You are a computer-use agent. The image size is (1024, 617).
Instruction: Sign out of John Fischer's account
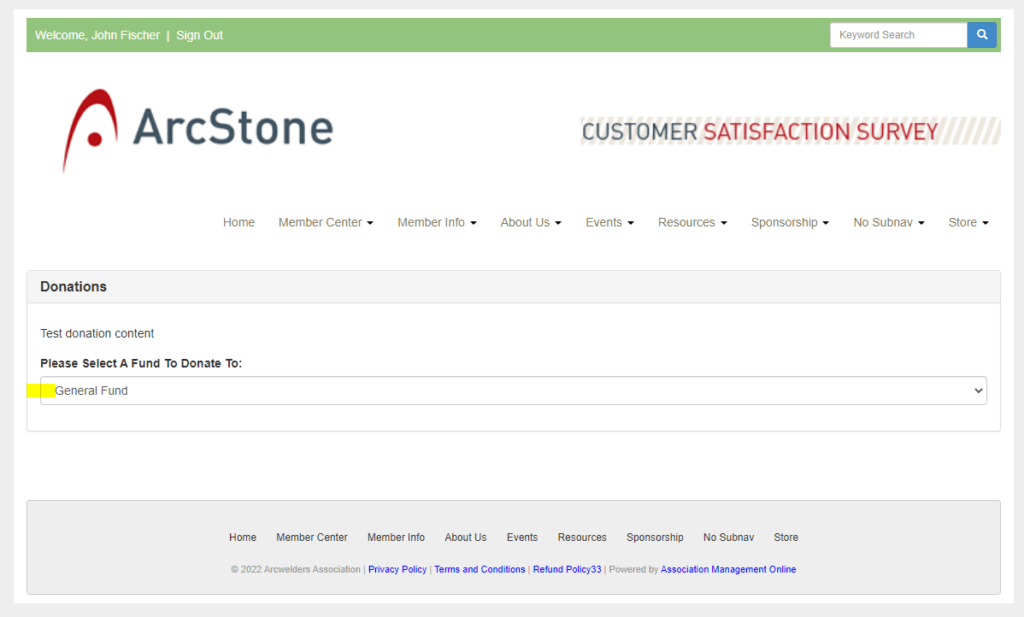click(199, 35)
